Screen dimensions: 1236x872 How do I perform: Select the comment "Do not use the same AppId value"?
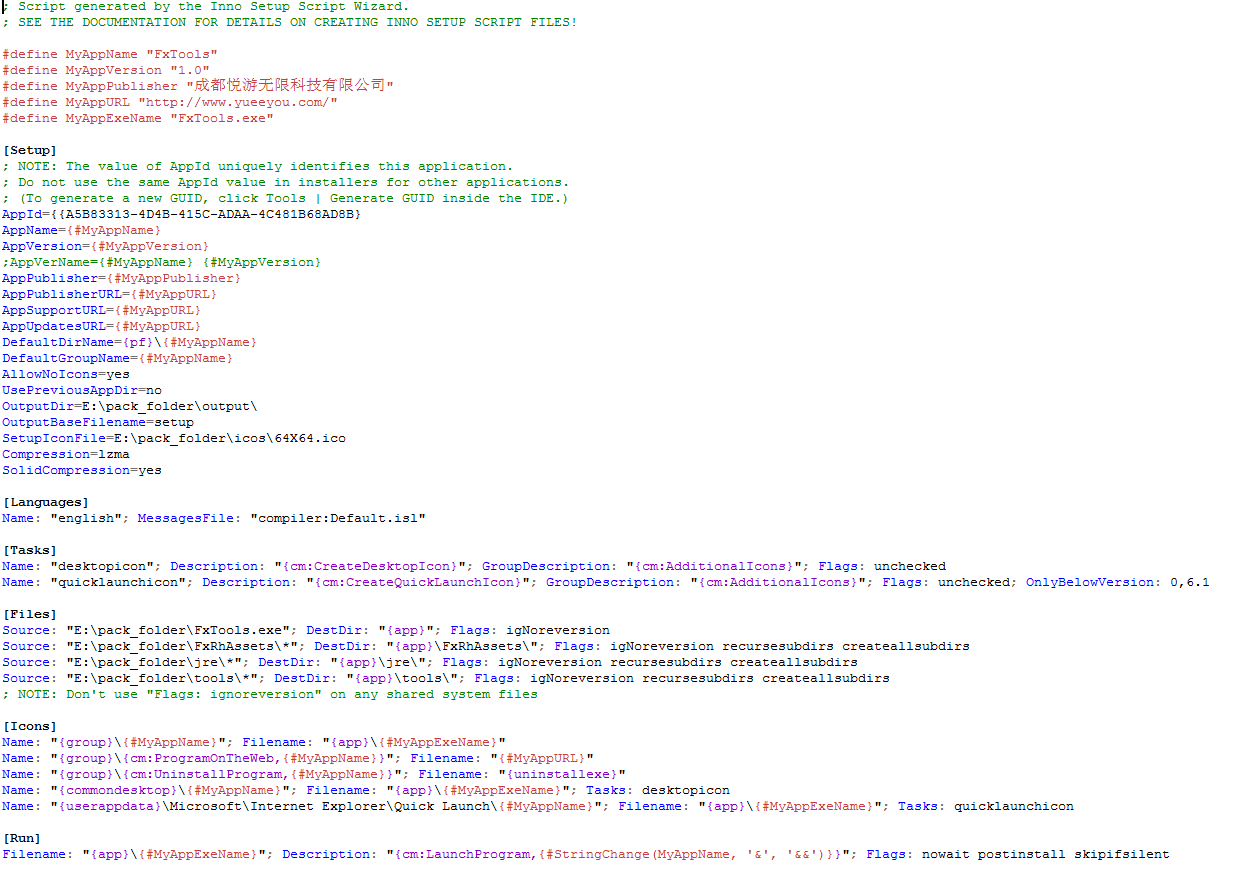[x=286, y=182]
